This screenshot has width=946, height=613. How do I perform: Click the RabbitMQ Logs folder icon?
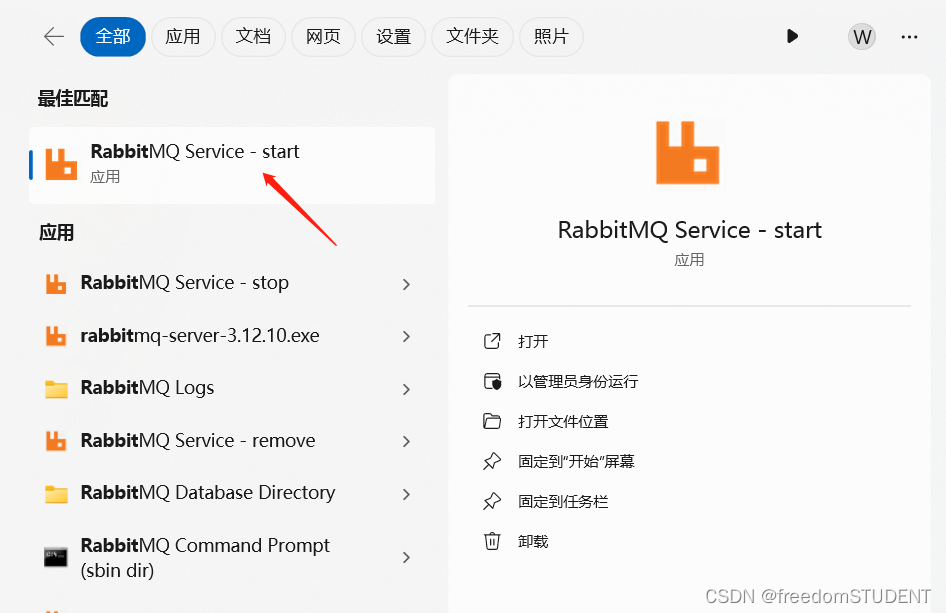pos(56,389)
